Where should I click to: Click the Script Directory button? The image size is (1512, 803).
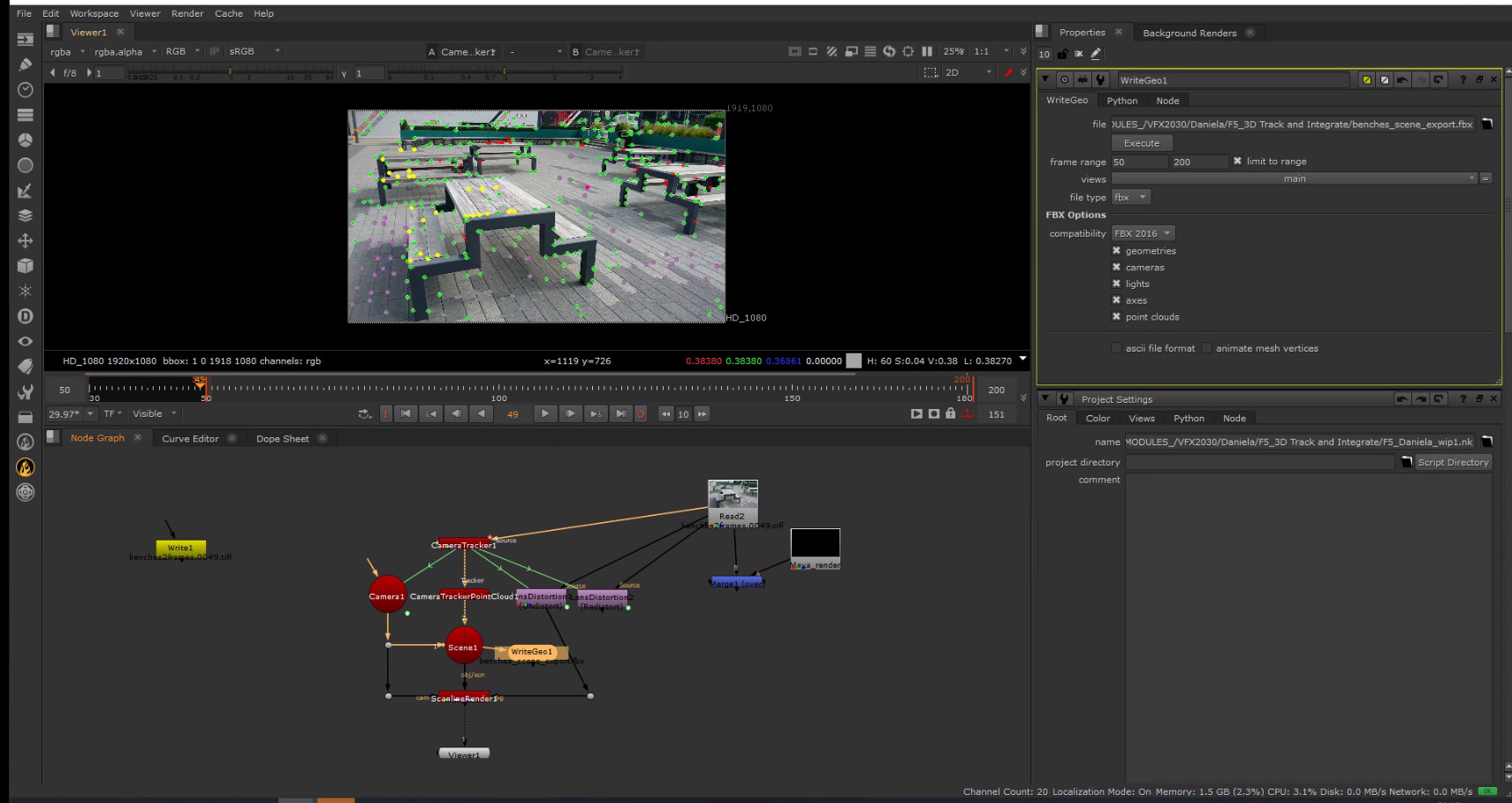click(1452, 462)
